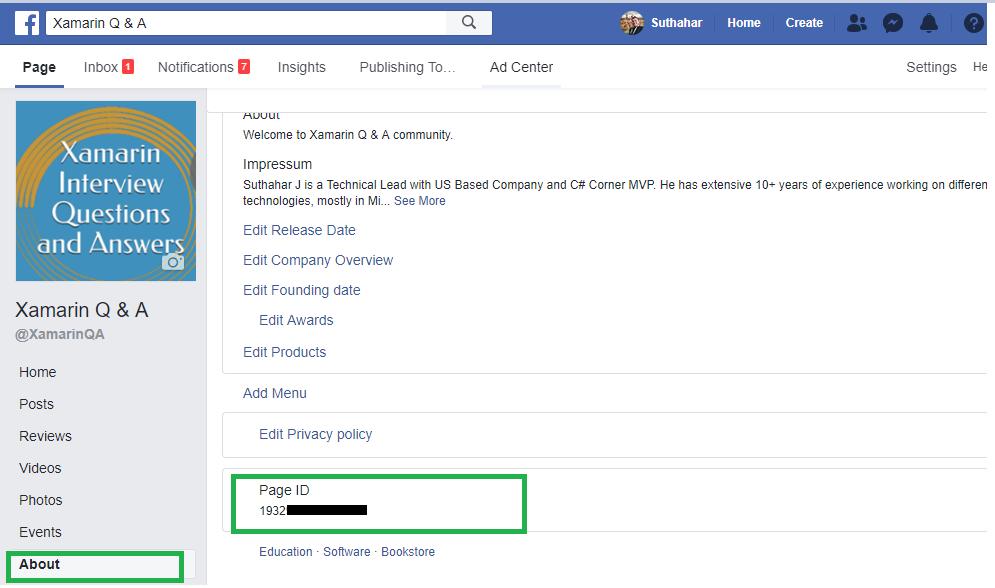Click the search field containing Xamarin Q & A
The image size is (995, 588).
247,23
